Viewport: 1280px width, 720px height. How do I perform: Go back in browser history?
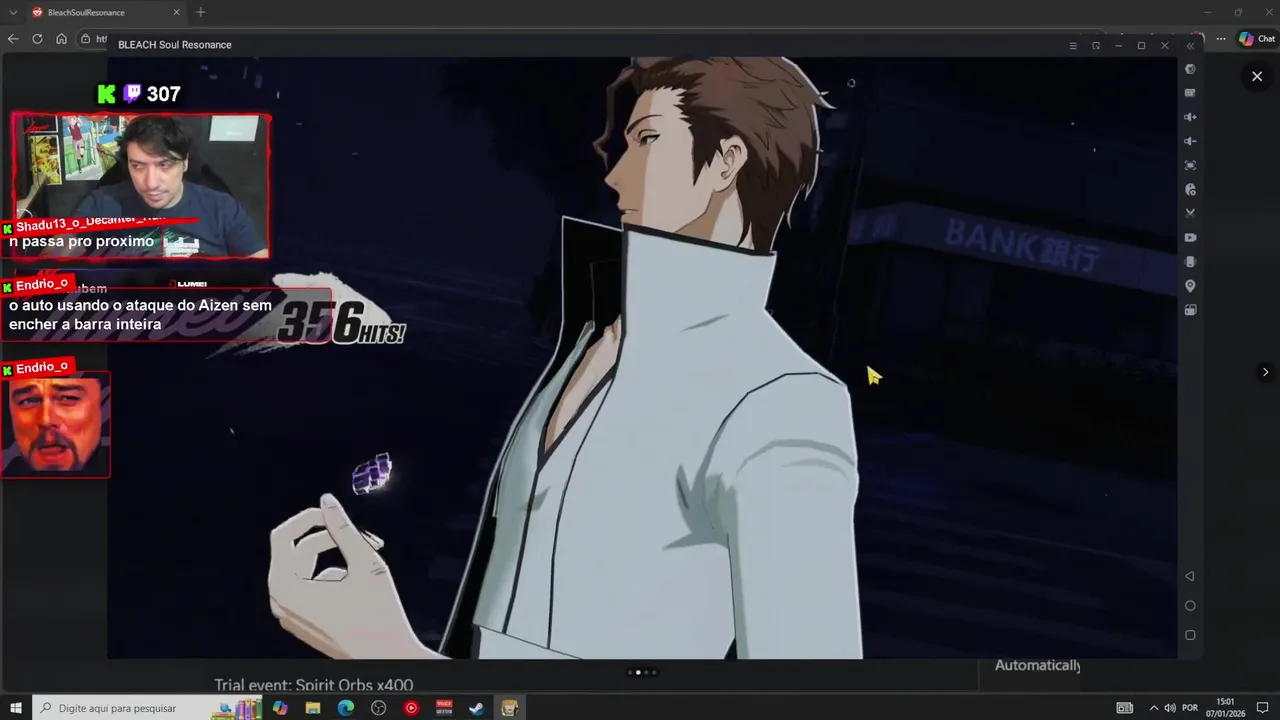click(12, 39)
